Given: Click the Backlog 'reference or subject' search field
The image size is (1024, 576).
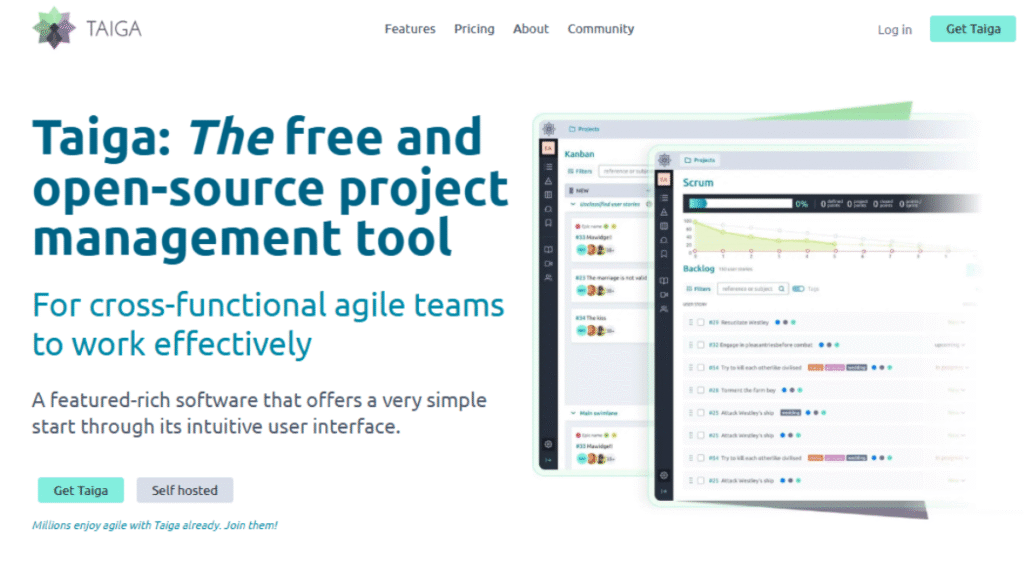Looking at the screenshot, I should 748,289.
